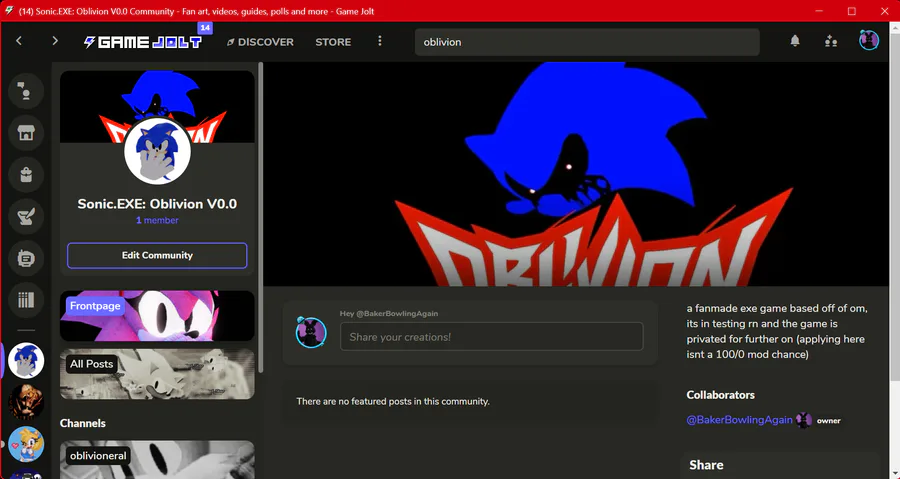Open the quill-and-inkwell quests icon
Image resolution: width=900 pixels, height=479 pixels.
(x=26, y=216)
